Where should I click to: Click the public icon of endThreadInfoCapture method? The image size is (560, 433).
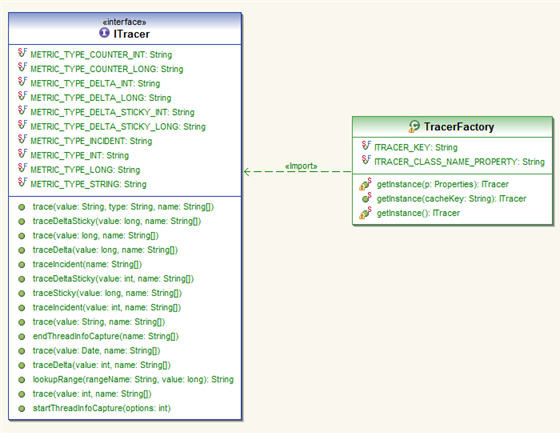pos(22,337)
